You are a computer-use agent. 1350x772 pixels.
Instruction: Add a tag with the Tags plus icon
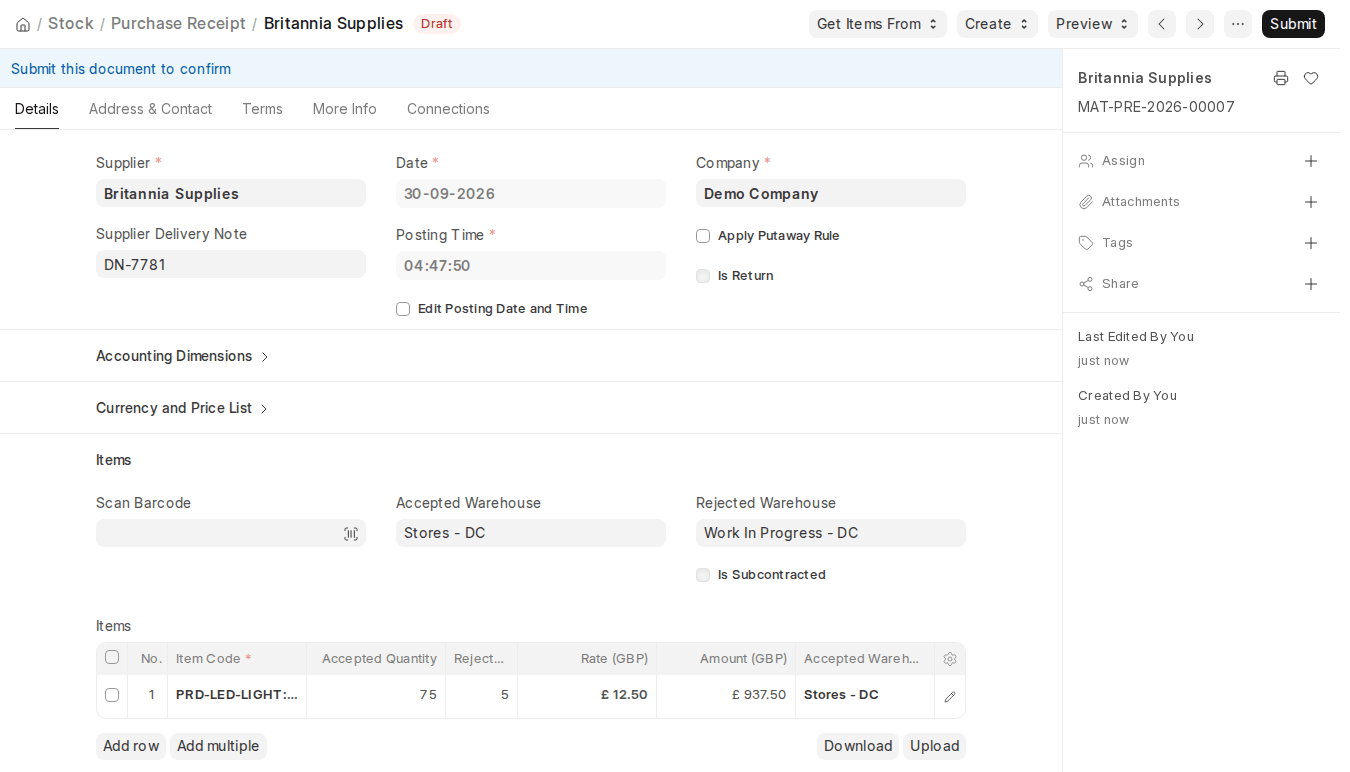[1311, 243]
